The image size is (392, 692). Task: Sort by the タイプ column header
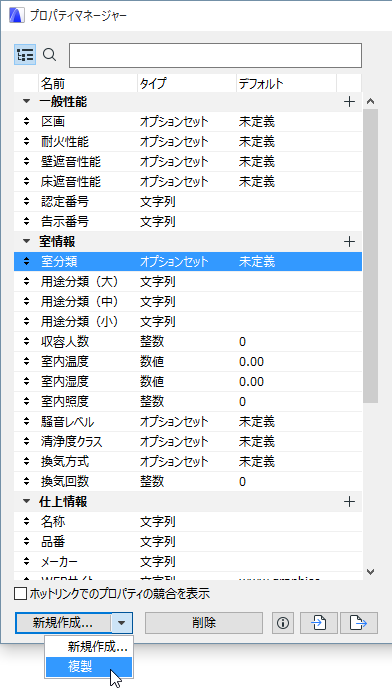[187, 83]
